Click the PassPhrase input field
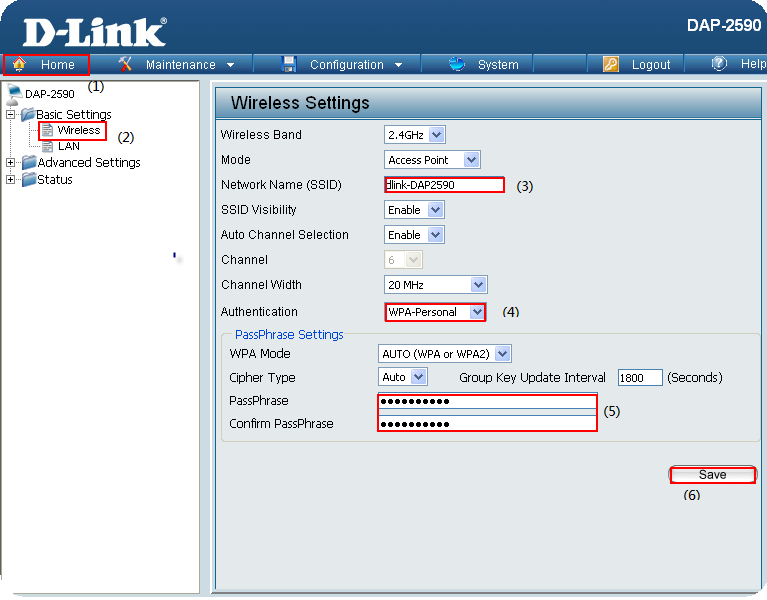Screen dimensions: 767x600 click(487, 401)
